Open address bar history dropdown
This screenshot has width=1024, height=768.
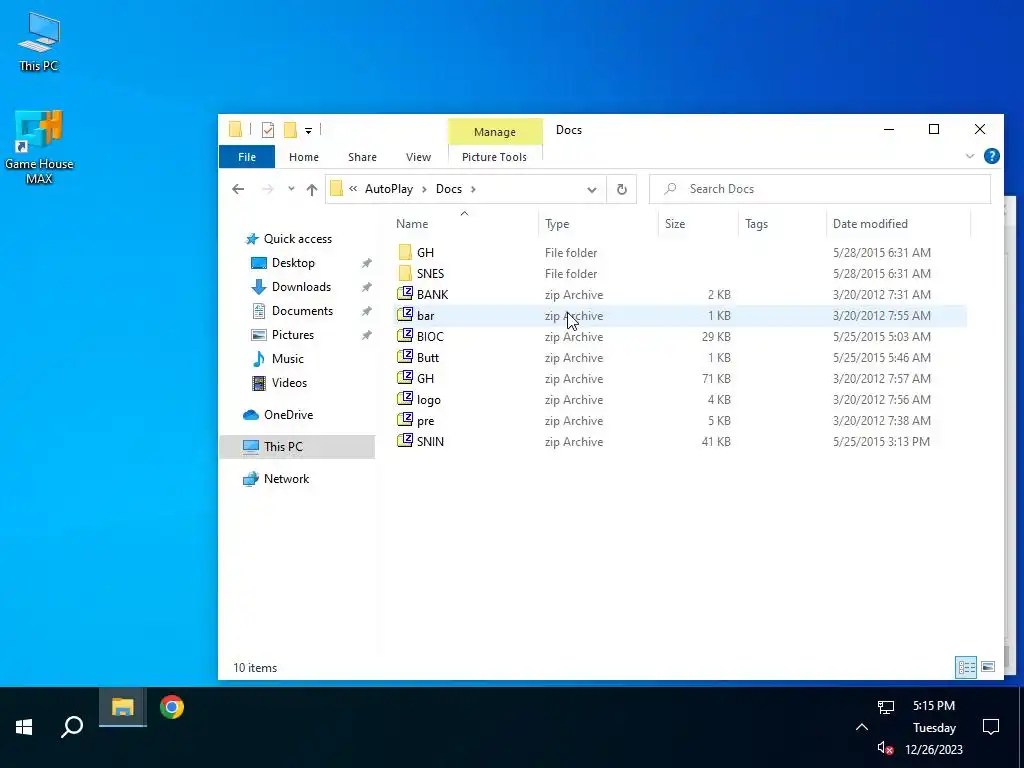(x=592, y=189)
